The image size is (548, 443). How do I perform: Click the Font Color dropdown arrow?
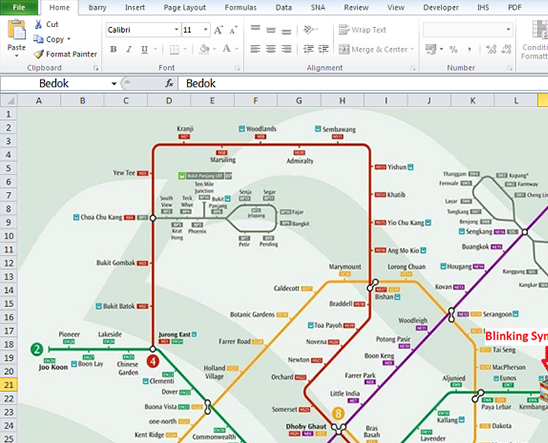[237, 49]
